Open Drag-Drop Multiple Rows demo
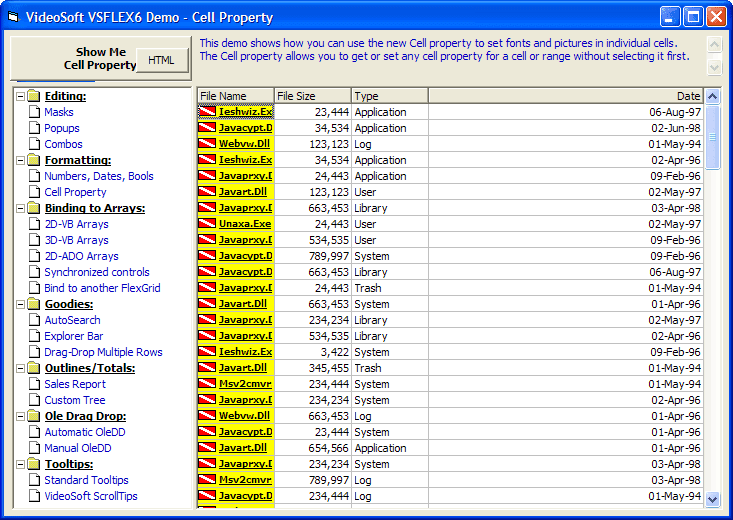The image size is (733, 520). click(103, 352)
